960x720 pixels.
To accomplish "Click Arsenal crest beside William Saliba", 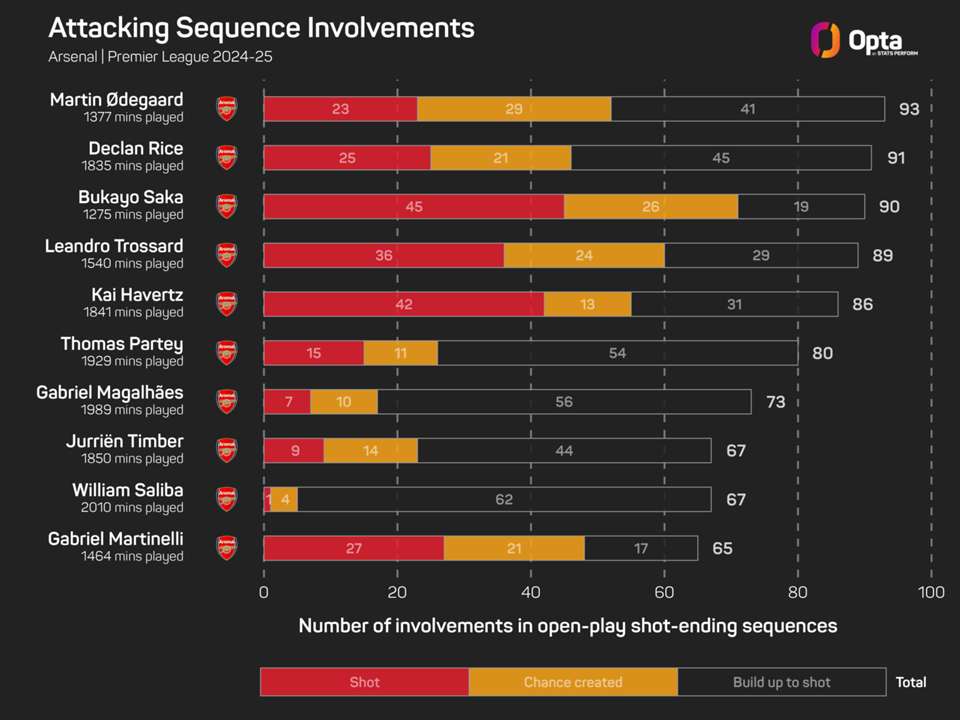I will point(227,499).
